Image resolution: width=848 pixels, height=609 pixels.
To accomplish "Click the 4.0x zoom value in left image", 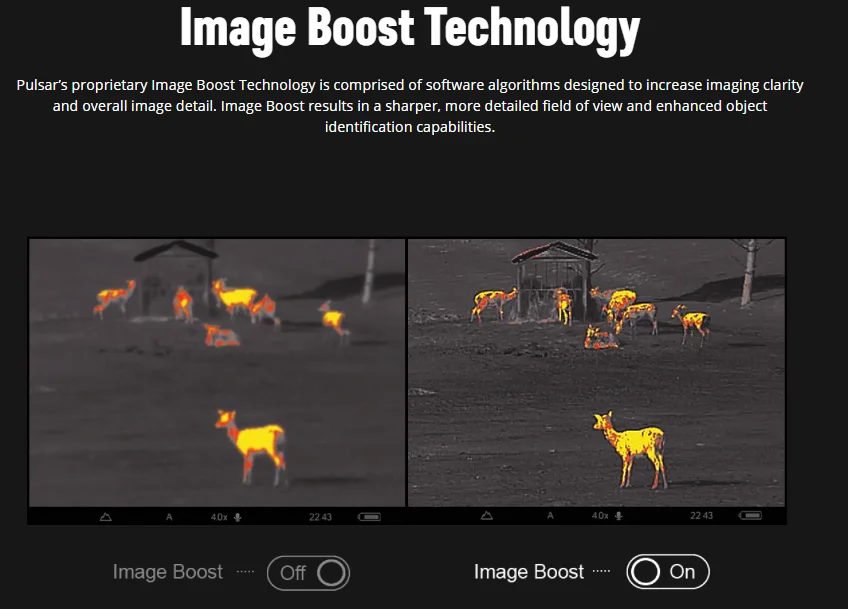I will pyautogui.click(x=219, y=517).
